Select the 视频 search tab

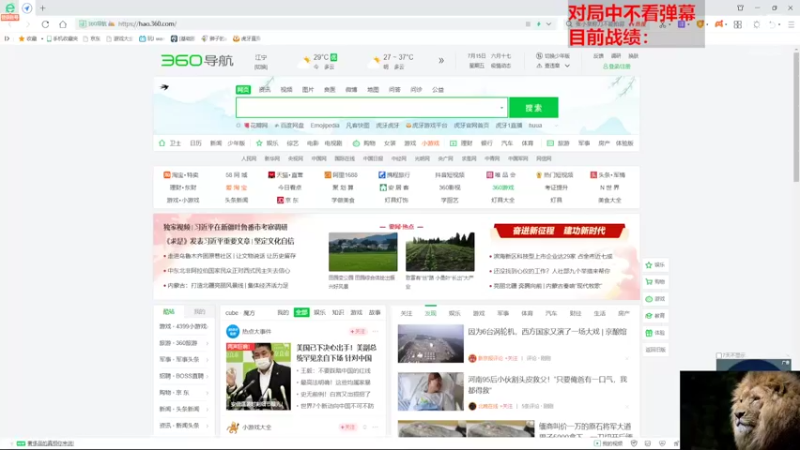click(286, 90)
